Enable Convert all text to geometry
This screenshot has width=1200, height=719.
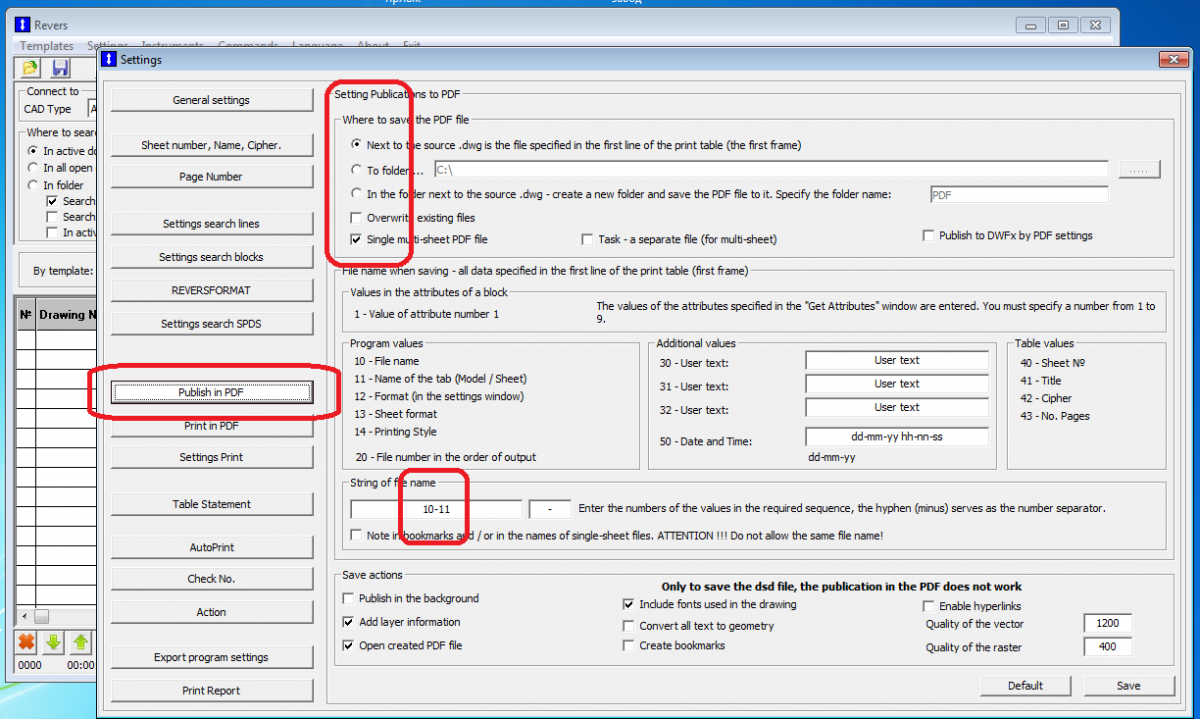click(x=628, y=626)
